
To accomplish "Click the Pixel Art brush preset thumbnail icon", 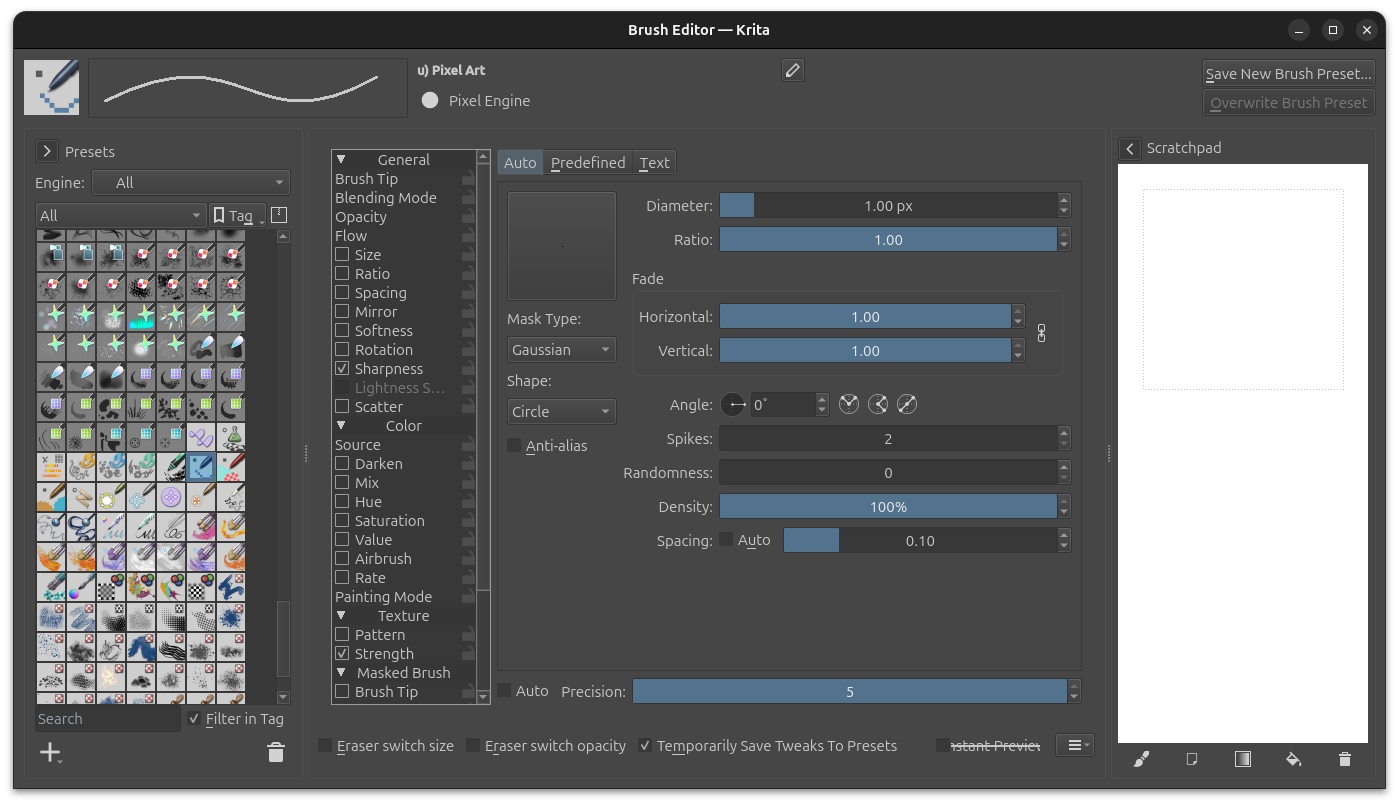I will (52, 87).
